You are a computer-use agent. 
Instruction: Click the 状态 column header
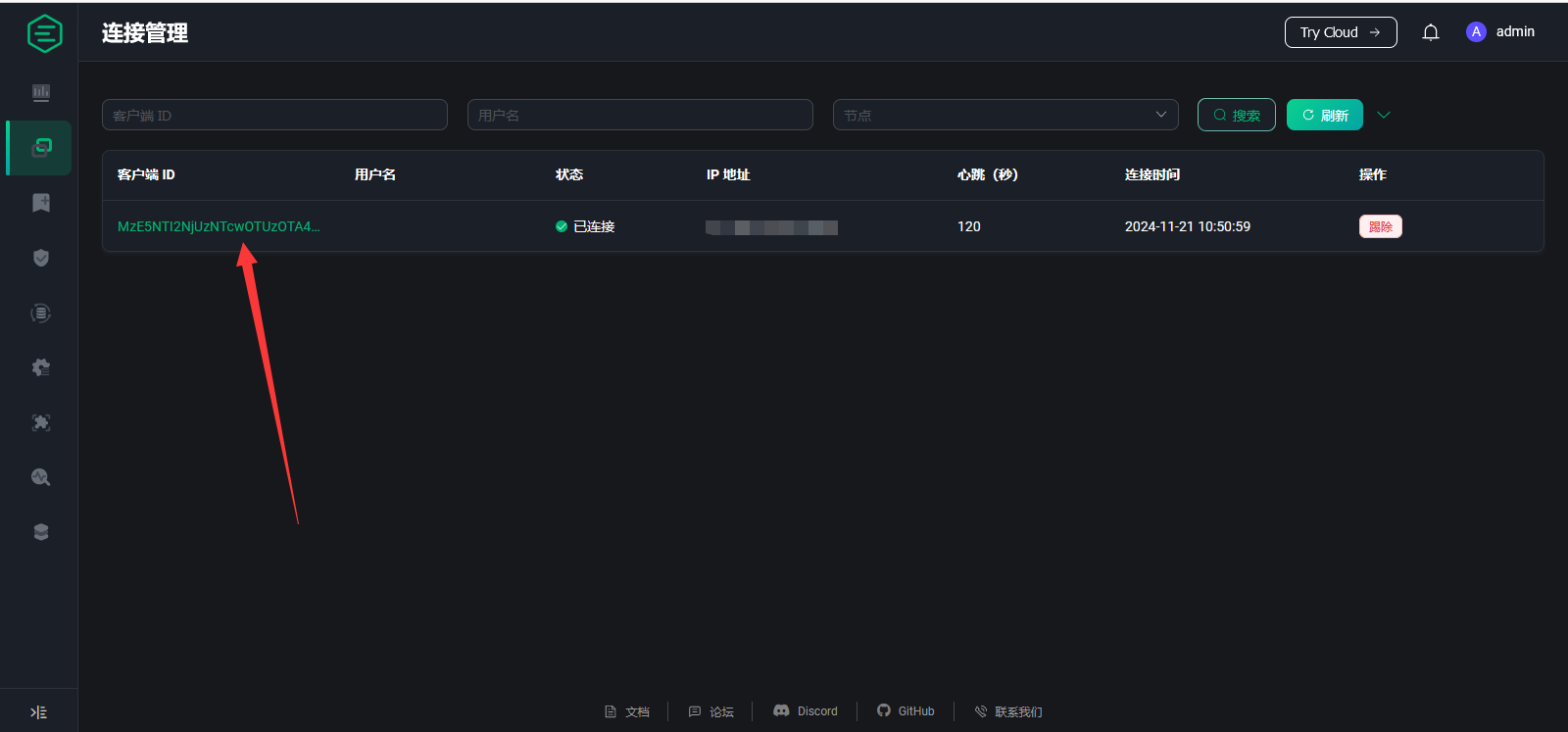coord(569,174)
